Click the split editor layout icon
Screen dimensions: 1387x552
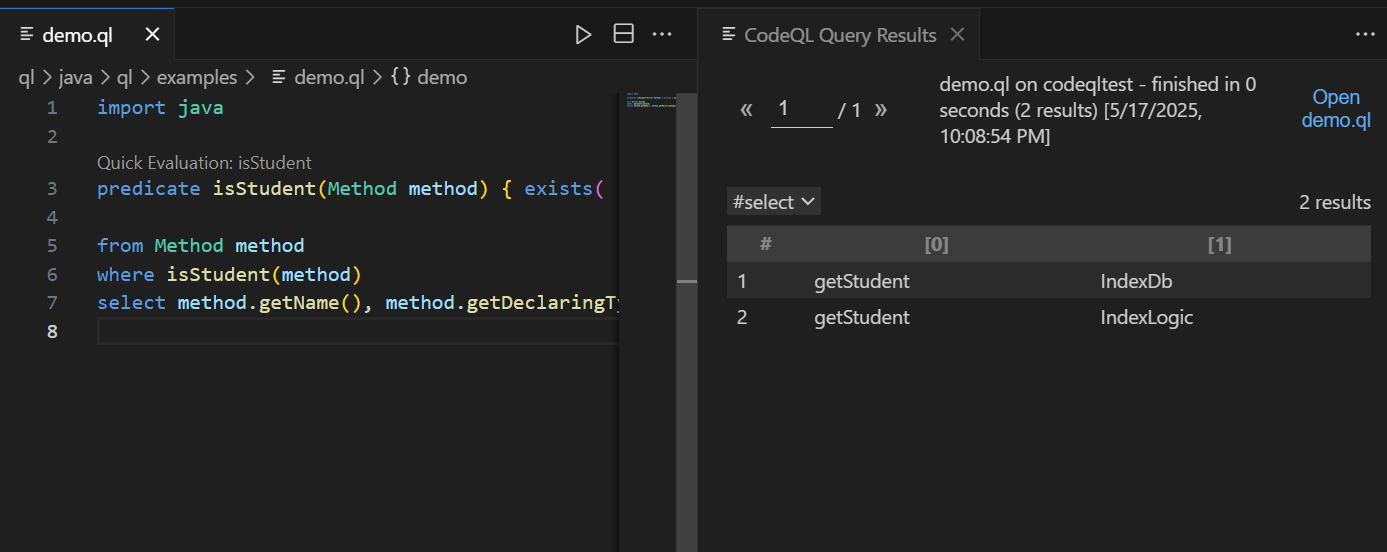[x=623, y=35]
